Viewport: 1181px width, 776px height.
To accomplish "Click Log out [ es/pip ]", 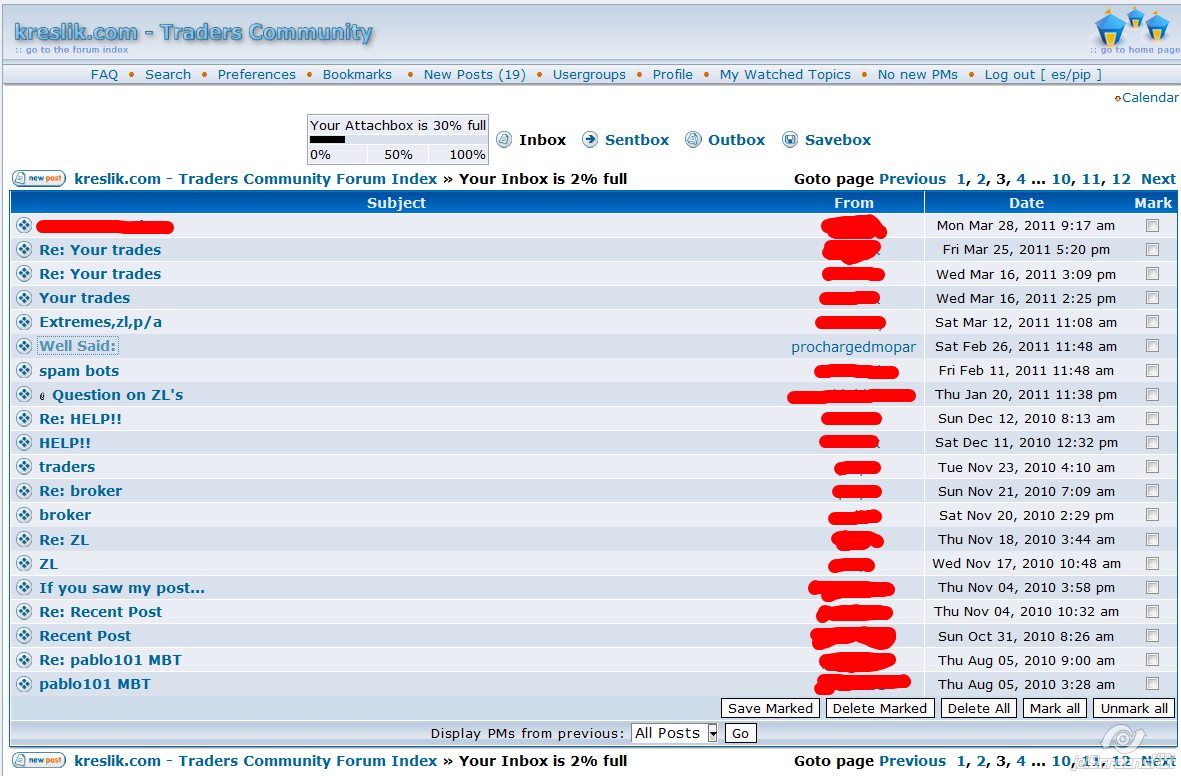I will [1042, 75].
